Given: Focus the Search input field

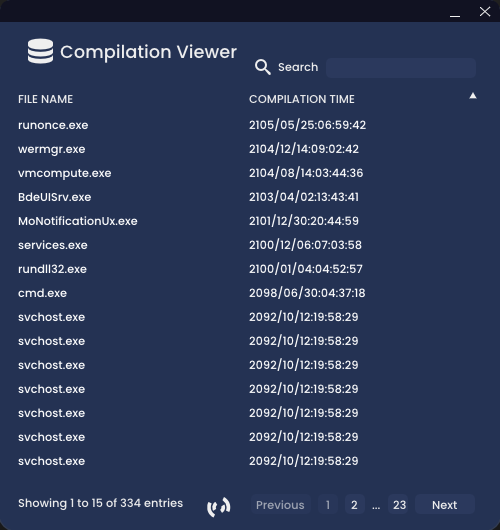Looking at the screenshot, I should pyautogui.click(x=401, y=68).
